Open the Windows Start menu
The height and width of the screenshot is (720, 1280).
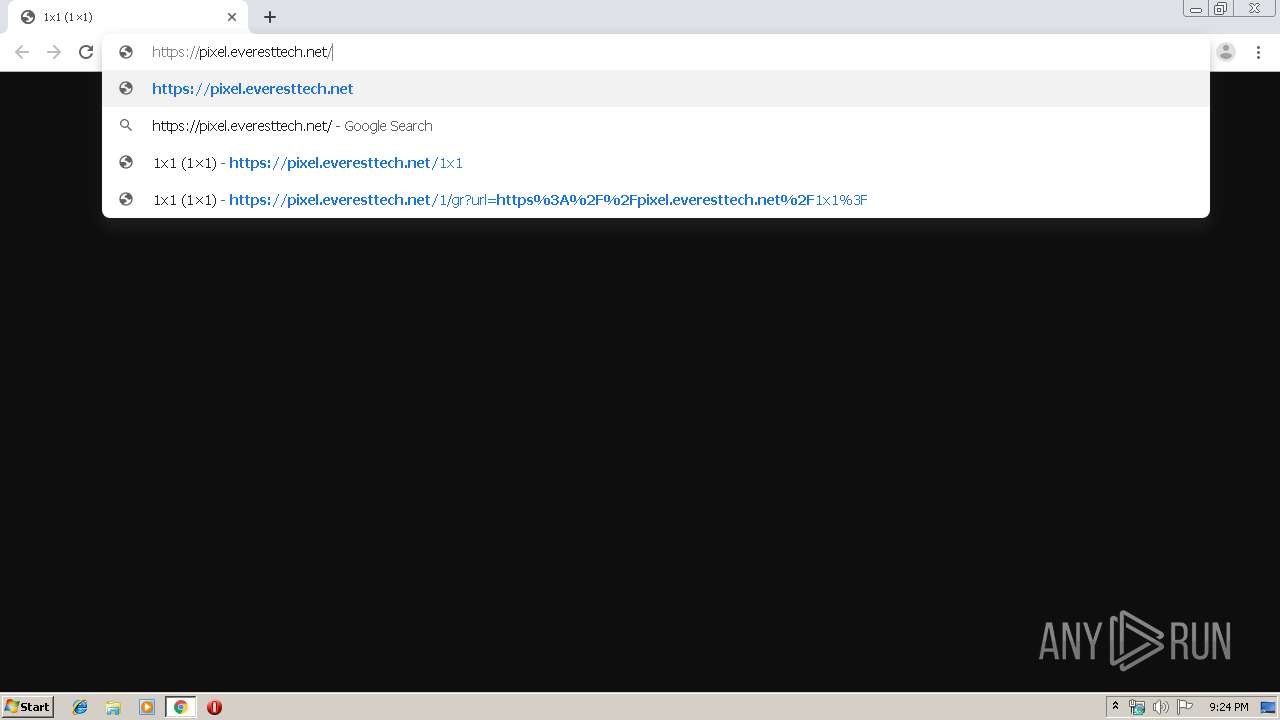tap(28, 706)
